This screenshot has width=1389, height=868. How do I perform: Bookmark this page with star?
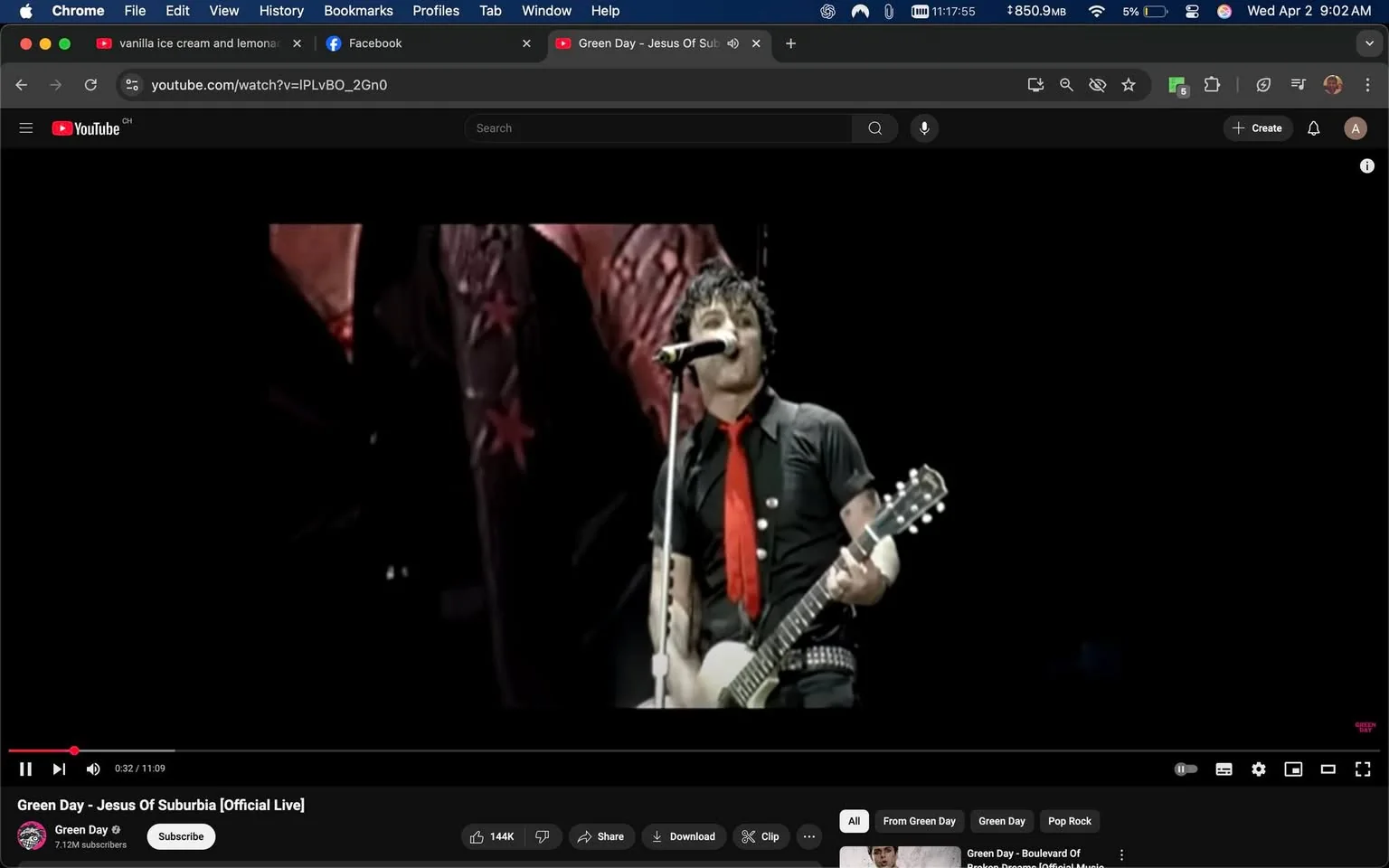pos(1129,85)
